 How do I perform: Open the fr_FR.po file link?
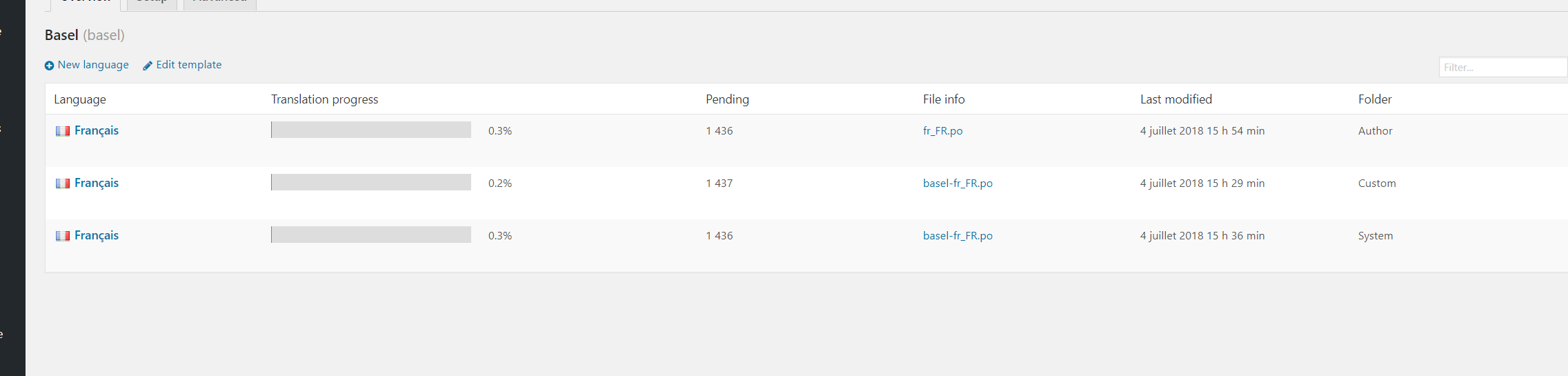942,130
